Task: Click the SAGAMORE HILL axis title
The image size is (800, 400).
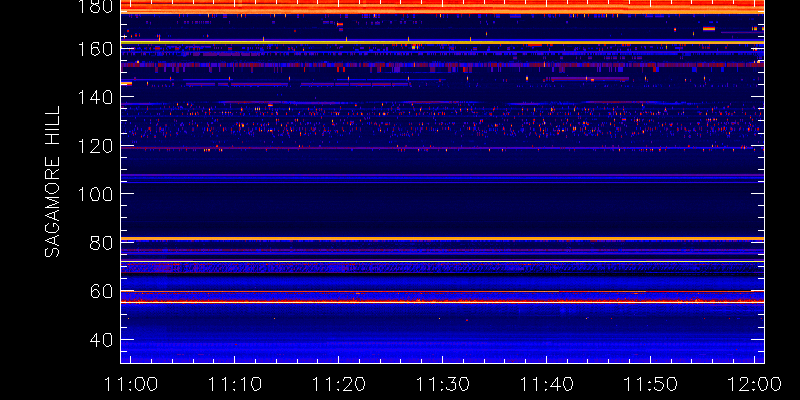Action: point(53,182)
